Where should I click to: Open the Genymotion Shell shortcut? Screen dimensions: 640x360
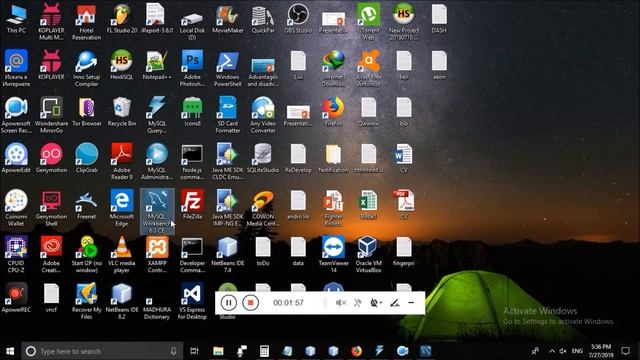(51, 208)
